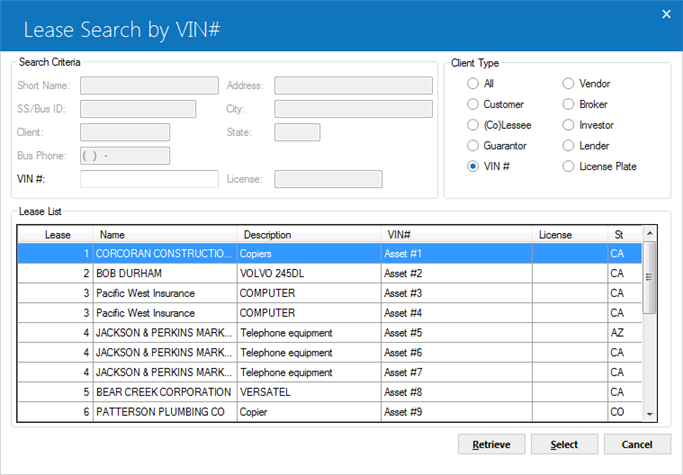Sort by the Name column header
This screenshot has height=475, width=683.
click(165, 235)
